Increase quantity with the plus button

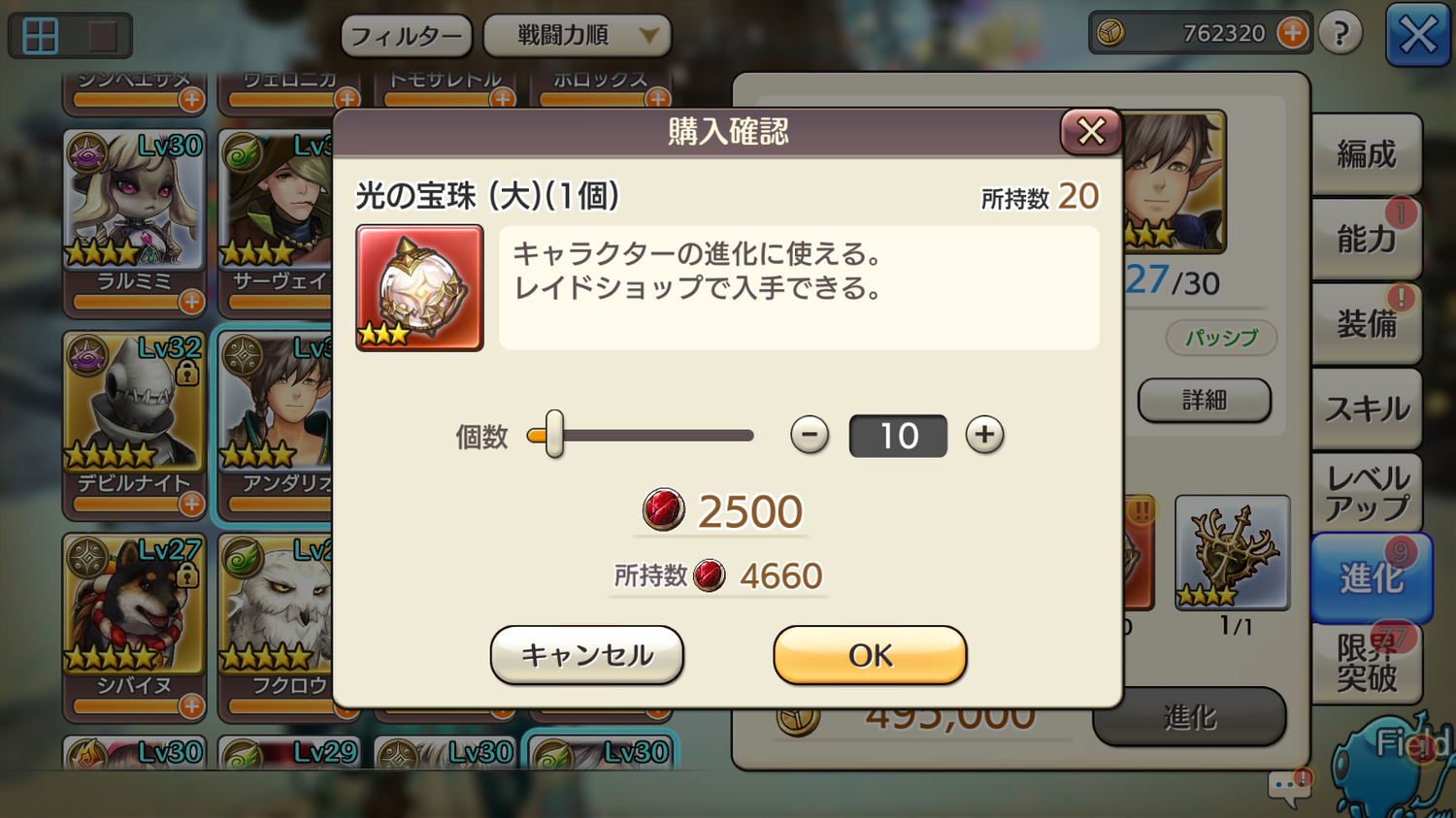[x=984, y=435]
